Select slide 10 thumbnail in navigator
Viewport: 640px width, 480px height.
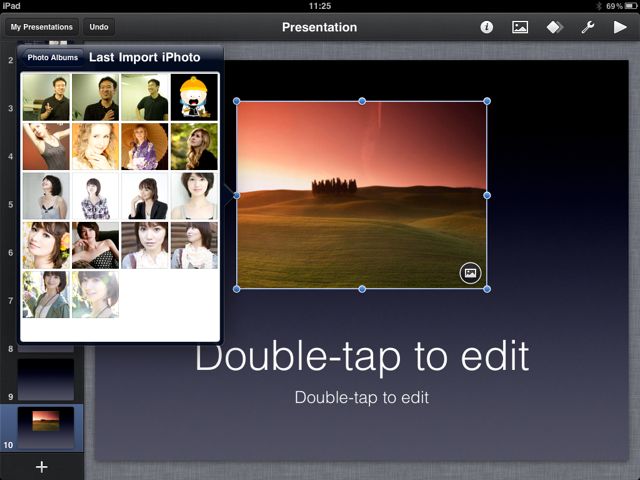tap(46, 427)
